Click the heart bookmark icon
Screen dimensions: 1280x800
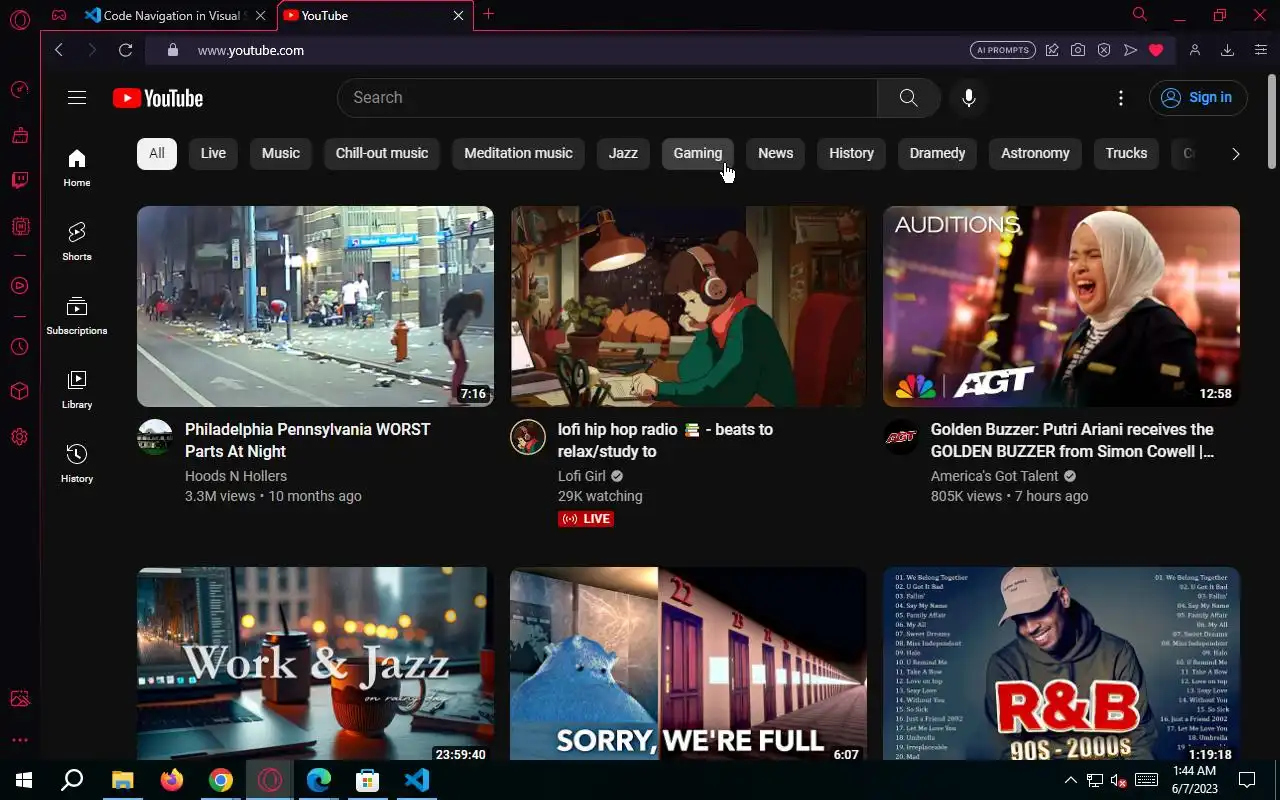click(1156, 50)
